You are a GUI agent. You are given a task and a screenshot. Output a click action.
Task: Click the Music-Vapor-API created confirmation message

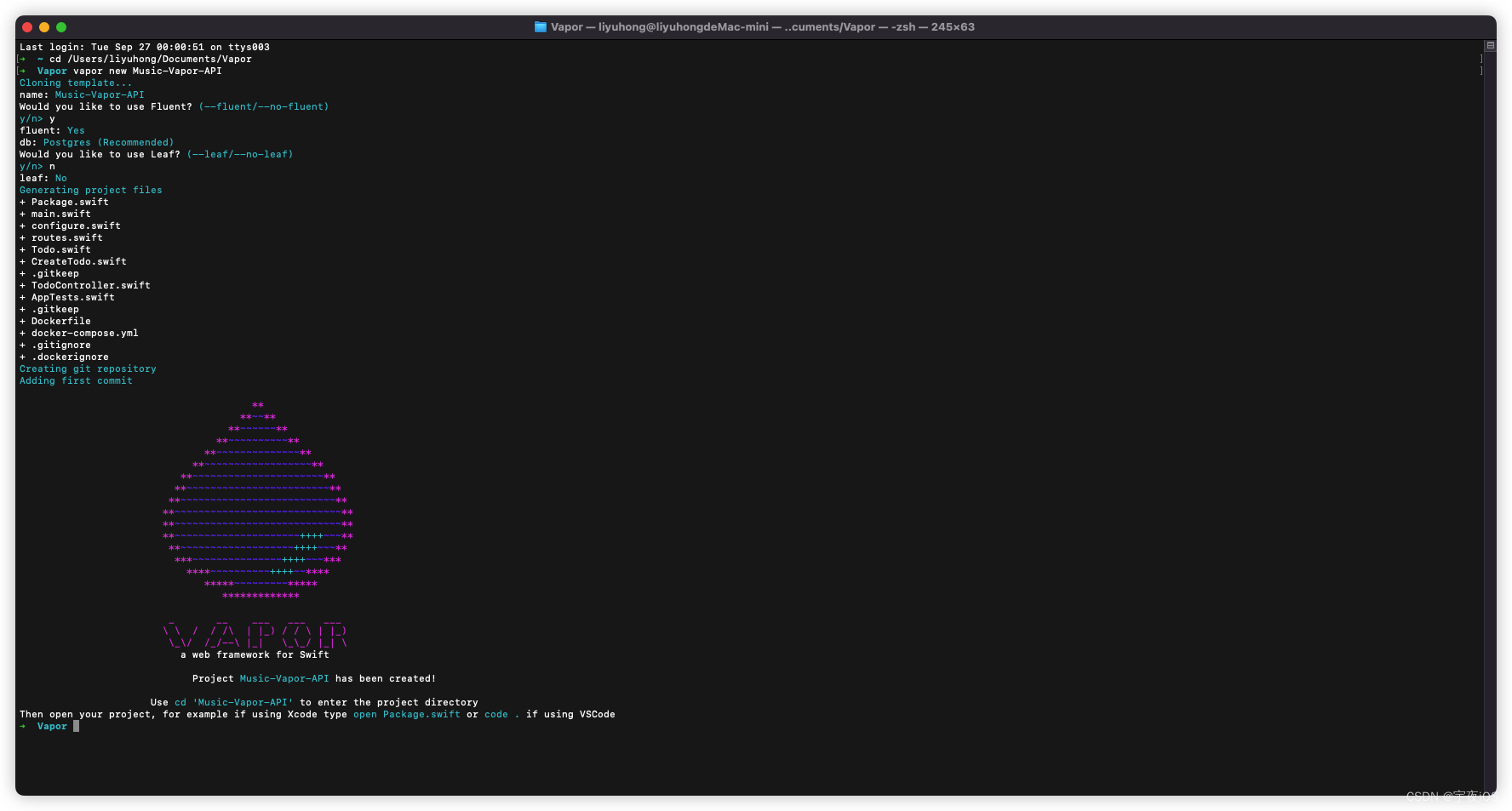[314, 678]
